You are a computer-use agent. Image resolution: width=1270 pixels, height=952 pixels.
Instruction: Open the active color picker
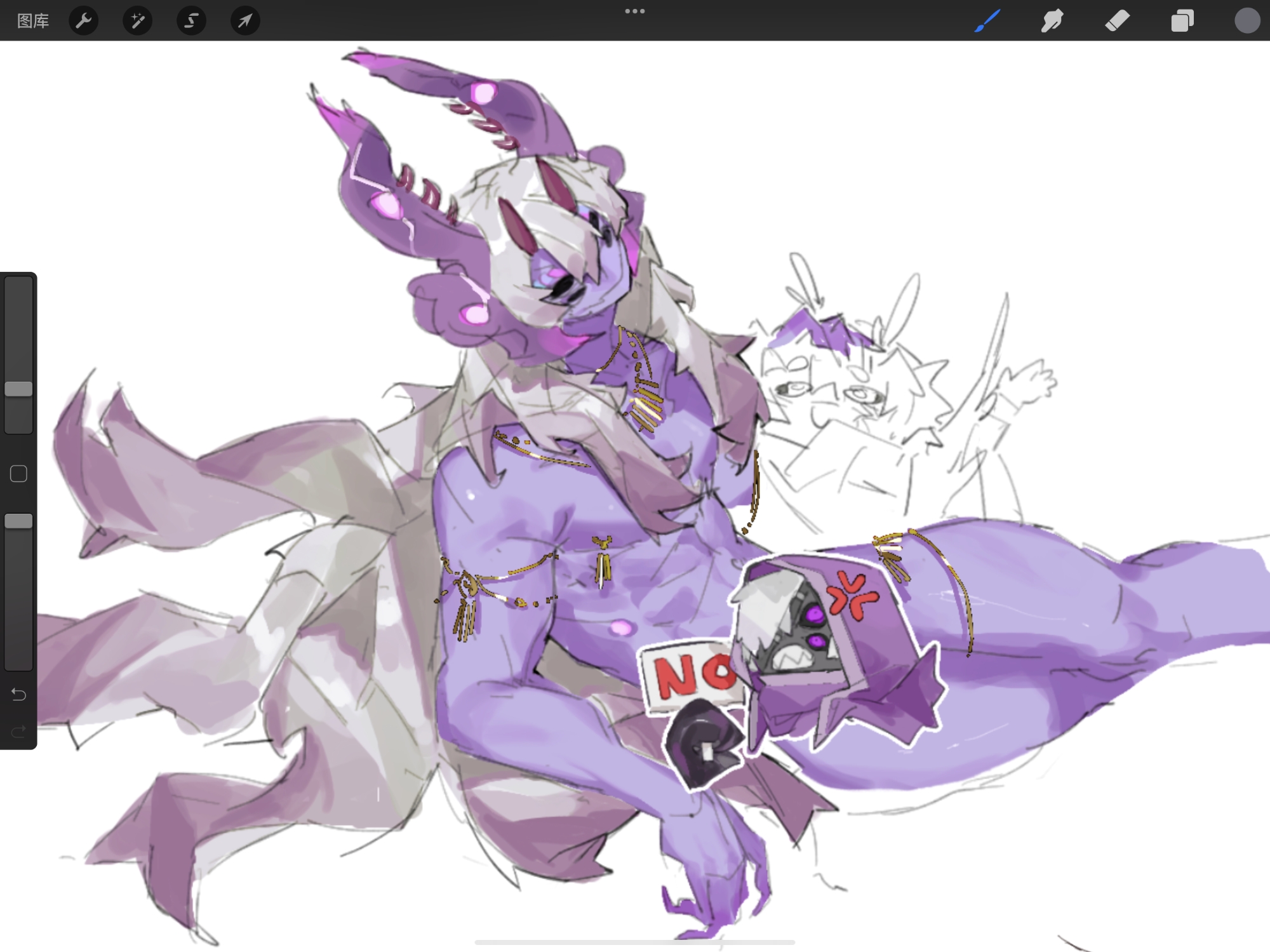coord(1247,21)
